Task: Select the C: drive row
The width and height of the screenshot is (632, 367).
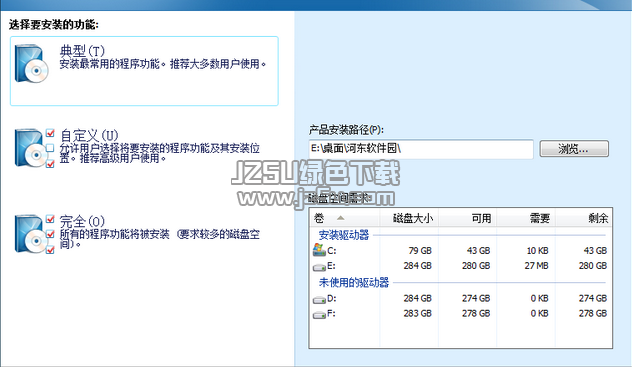Action: pyautogui.click(x=461, y=251)
